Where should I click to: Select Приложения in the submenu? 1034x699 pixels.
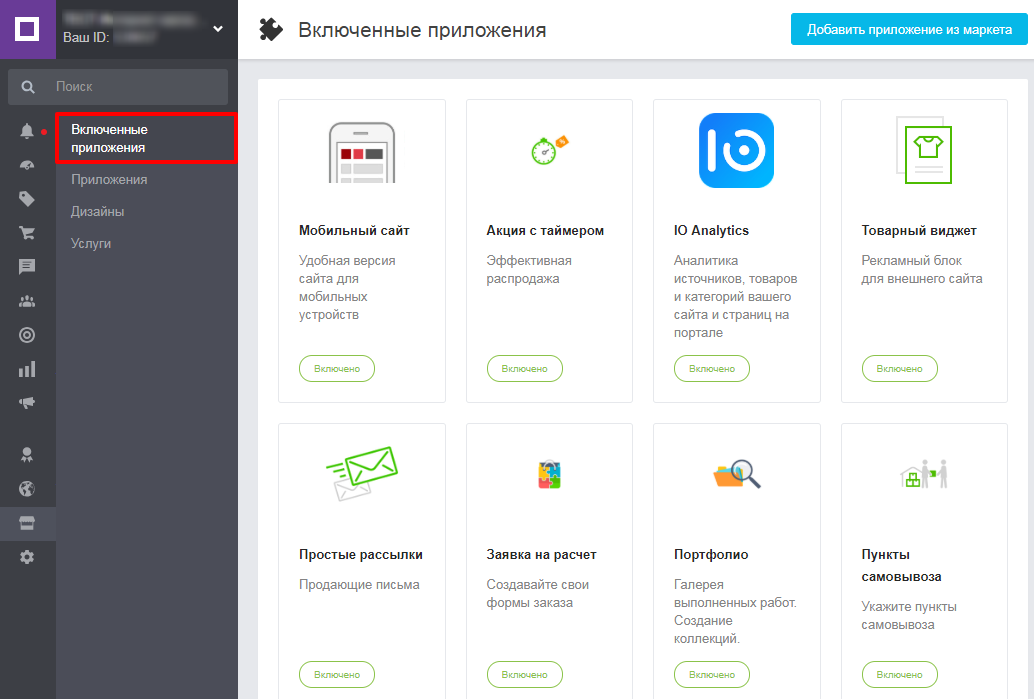[109, 180]
